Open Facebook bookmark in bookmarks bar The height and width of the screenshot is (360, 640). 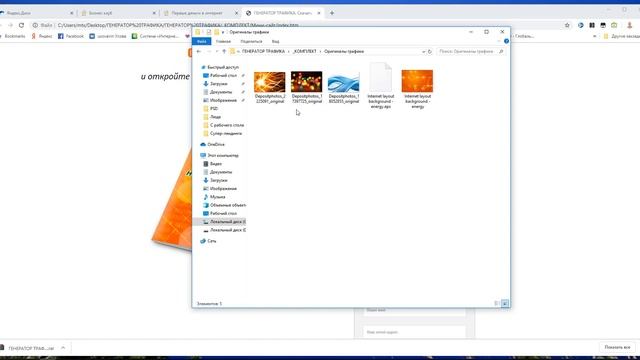(x=71, y=36)
